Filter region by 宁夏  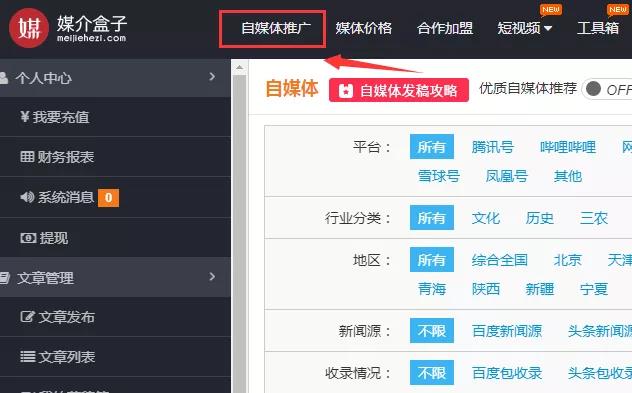pyautogui.click(x=594, y=289)
